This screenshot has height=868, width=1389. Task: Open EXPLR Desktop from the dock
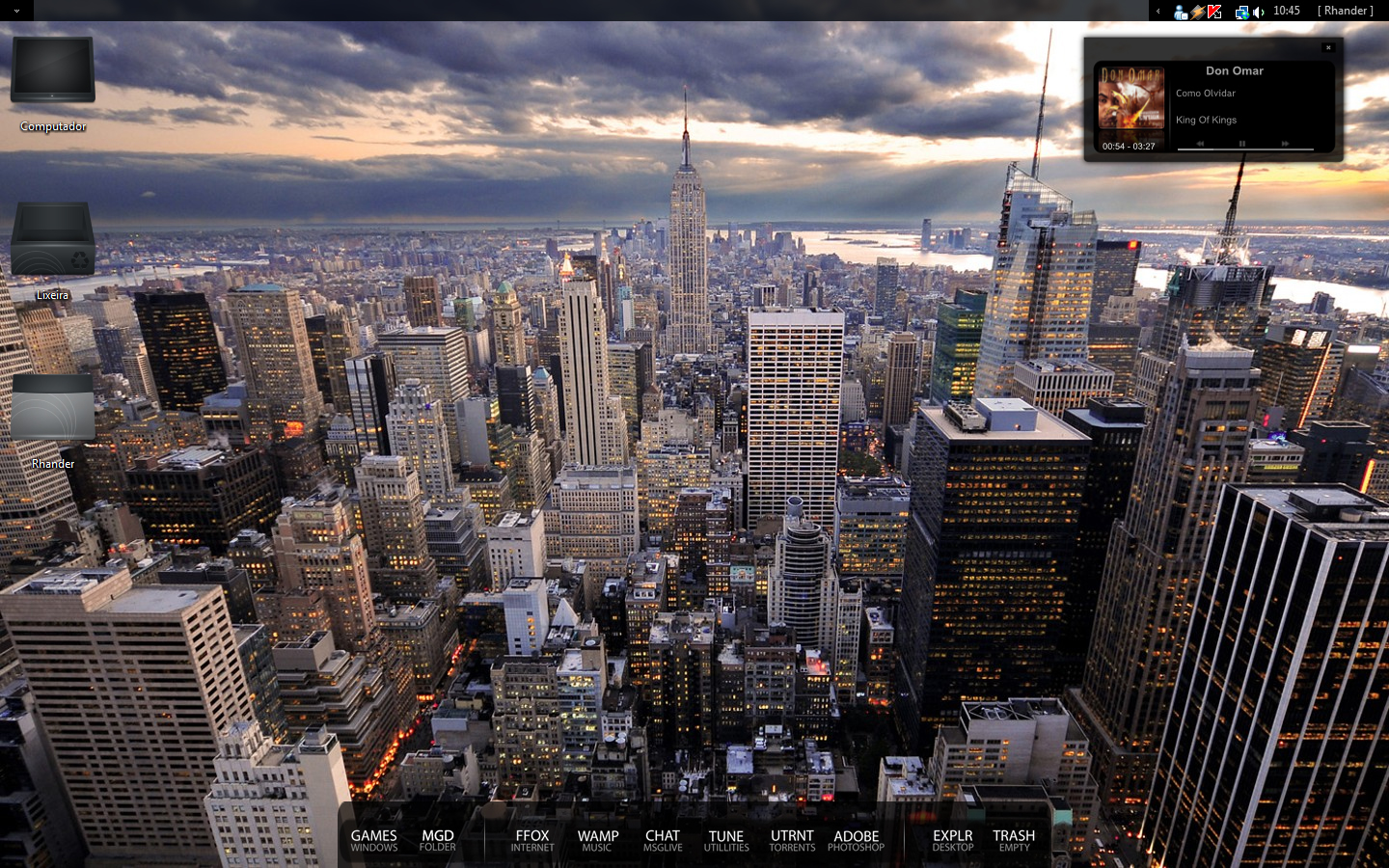coord(953,840)
